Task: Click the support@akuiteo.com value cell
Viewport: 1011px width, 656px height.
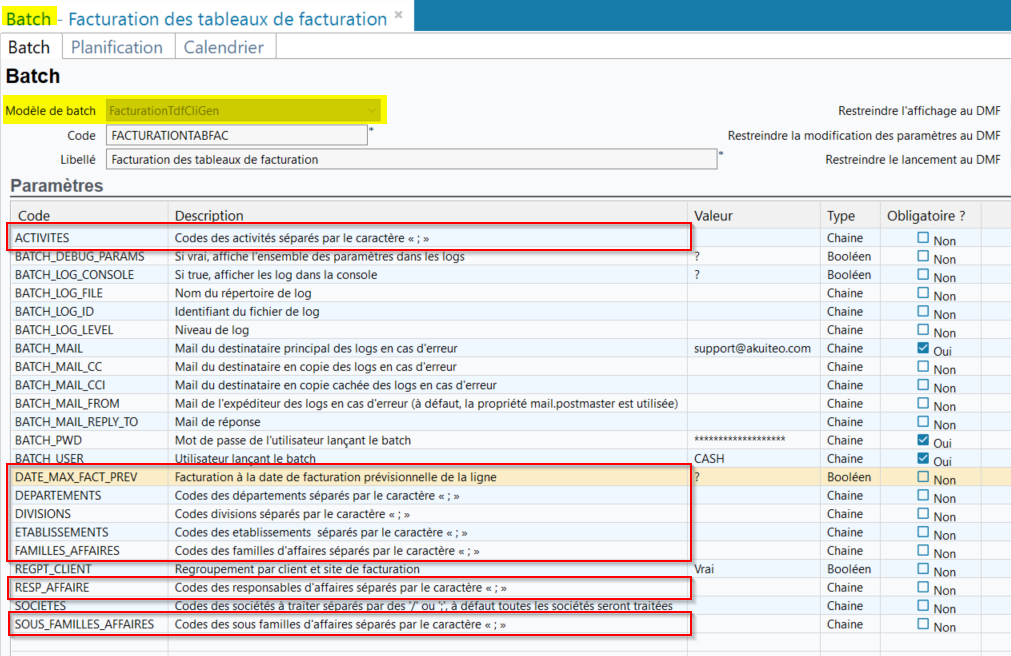Action: (754, 348)
